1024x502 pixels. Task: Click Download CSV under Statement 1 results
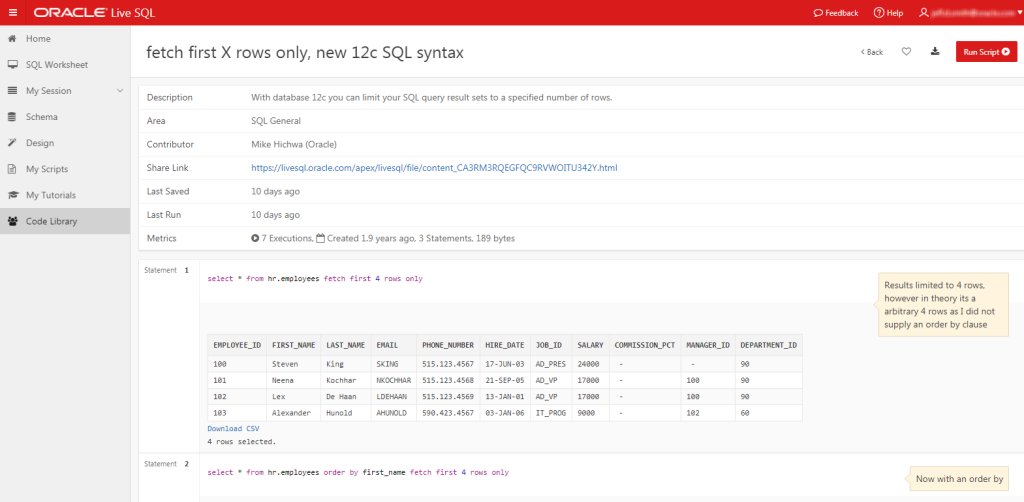[233, 429]
